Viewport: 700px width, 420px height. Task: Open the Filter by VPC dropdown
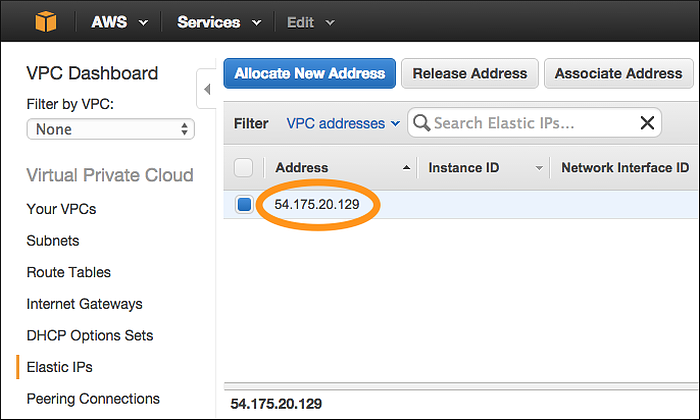(110, 129)
